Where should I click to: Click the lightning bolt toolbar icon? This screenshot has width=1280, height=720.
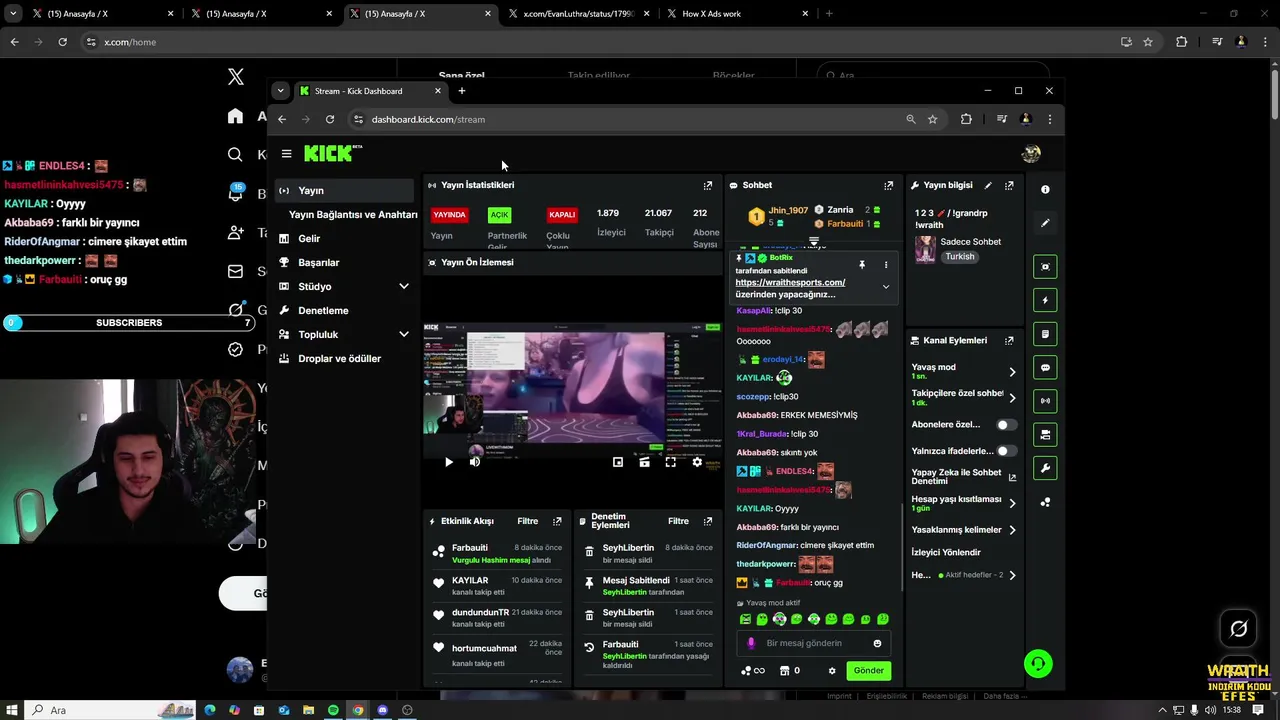1045,300
